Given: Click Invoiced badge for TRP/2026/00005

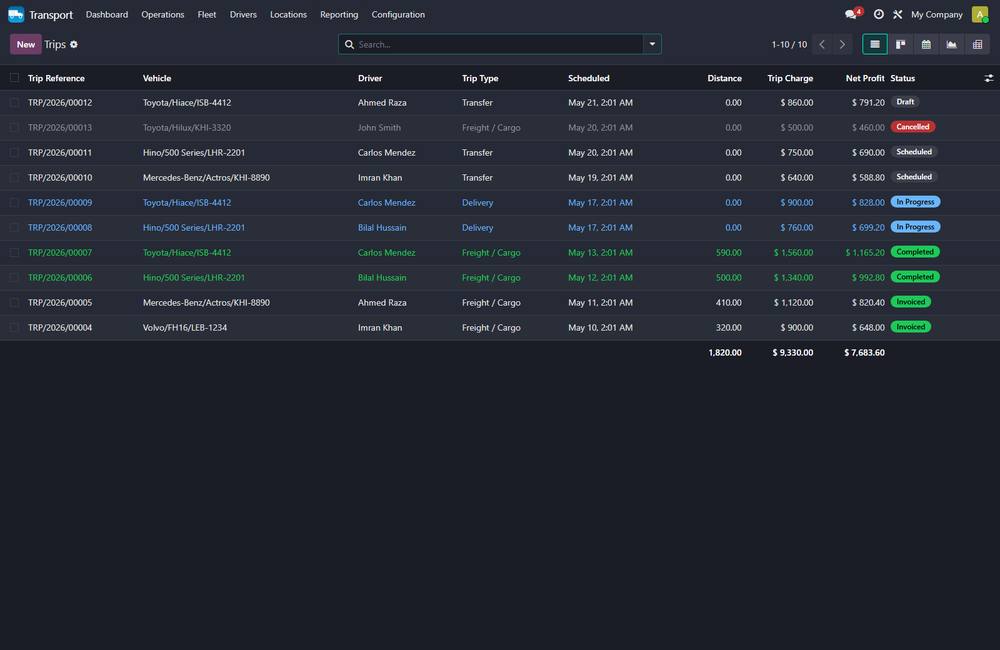Looking at the screenshot, I should [x=911, y=302].
